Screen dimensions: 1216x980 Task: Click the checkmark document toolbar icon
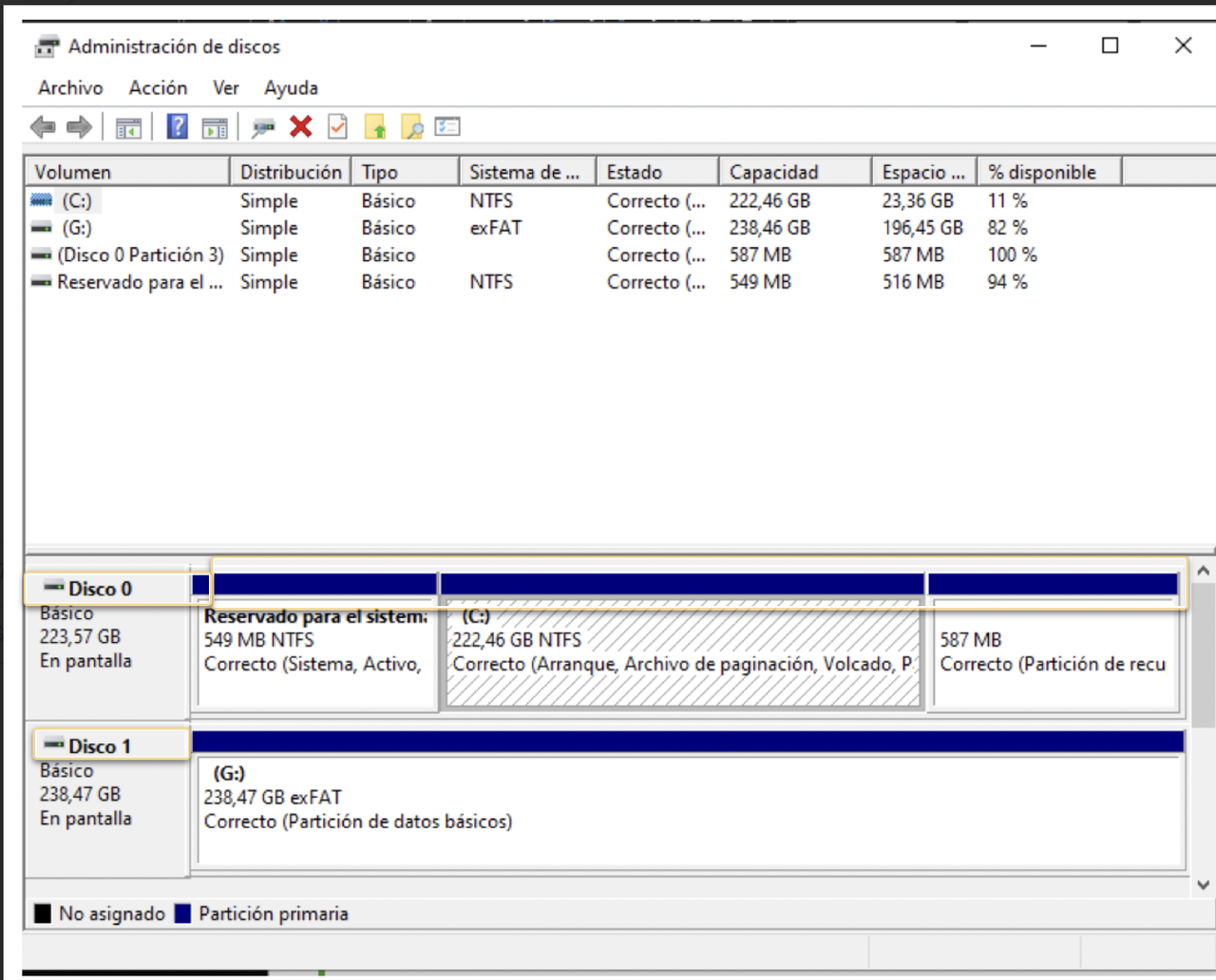coord(336,126)
